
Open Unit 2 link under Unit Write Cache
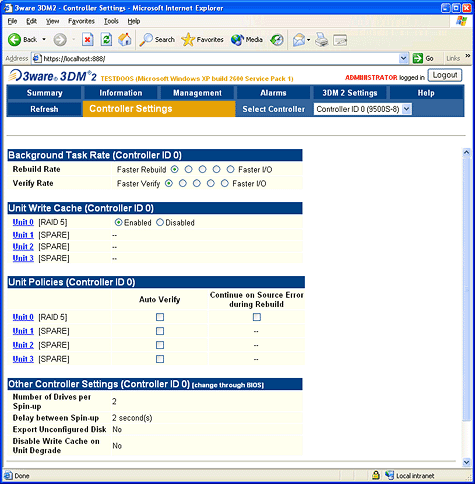click(23, 247)
